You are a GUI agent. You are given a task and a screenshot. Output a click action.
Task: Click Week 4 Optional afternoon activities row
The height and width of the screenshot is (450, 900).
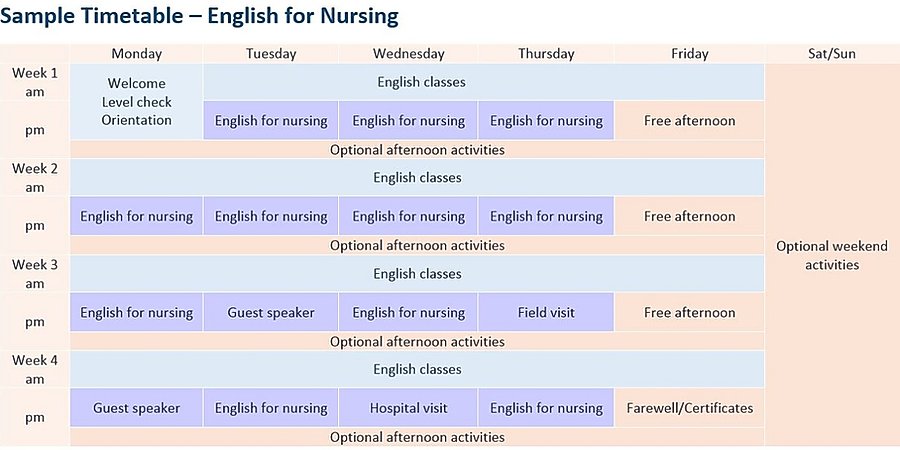(x=417, y=437)
